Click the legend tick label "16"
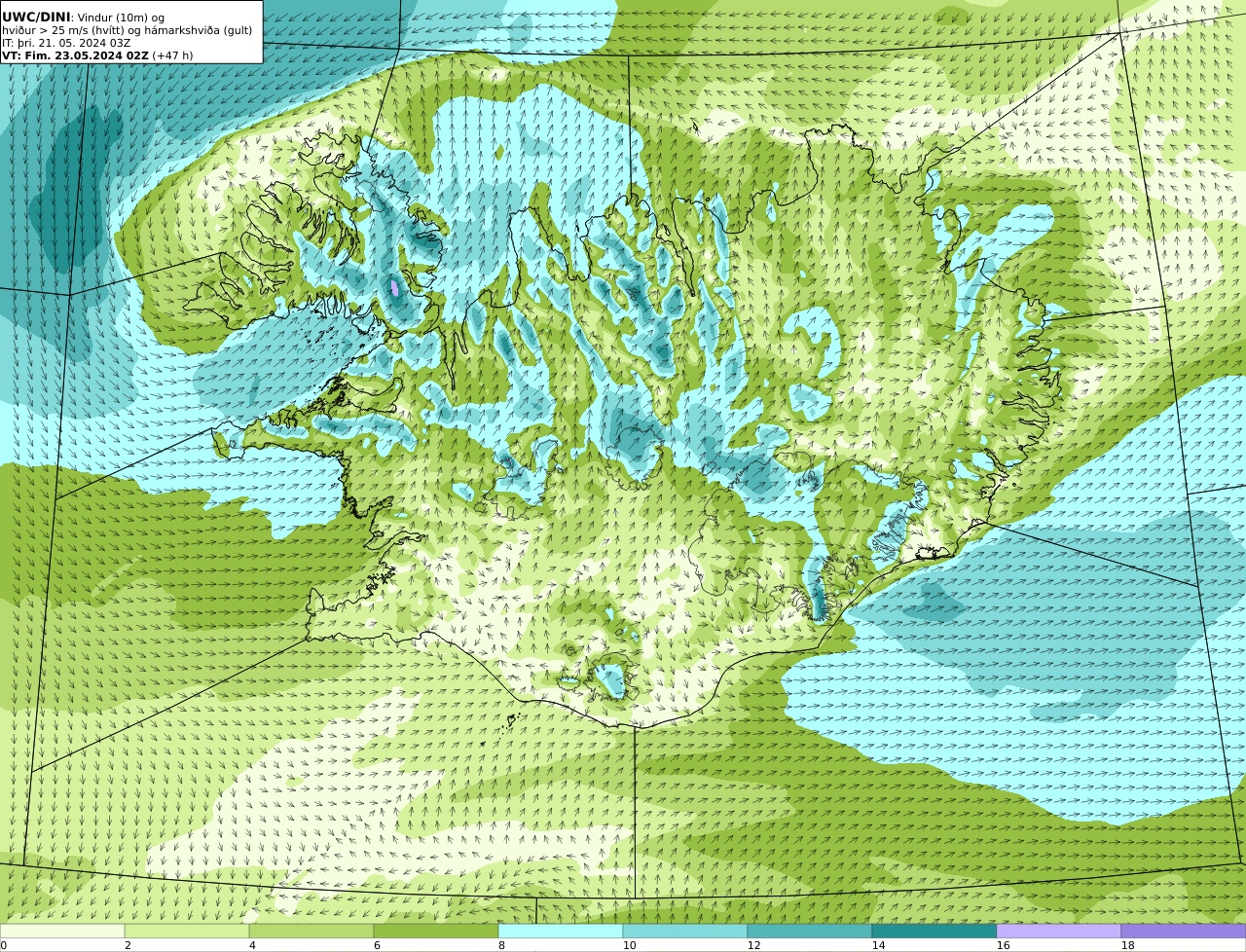 (1003, 945)
